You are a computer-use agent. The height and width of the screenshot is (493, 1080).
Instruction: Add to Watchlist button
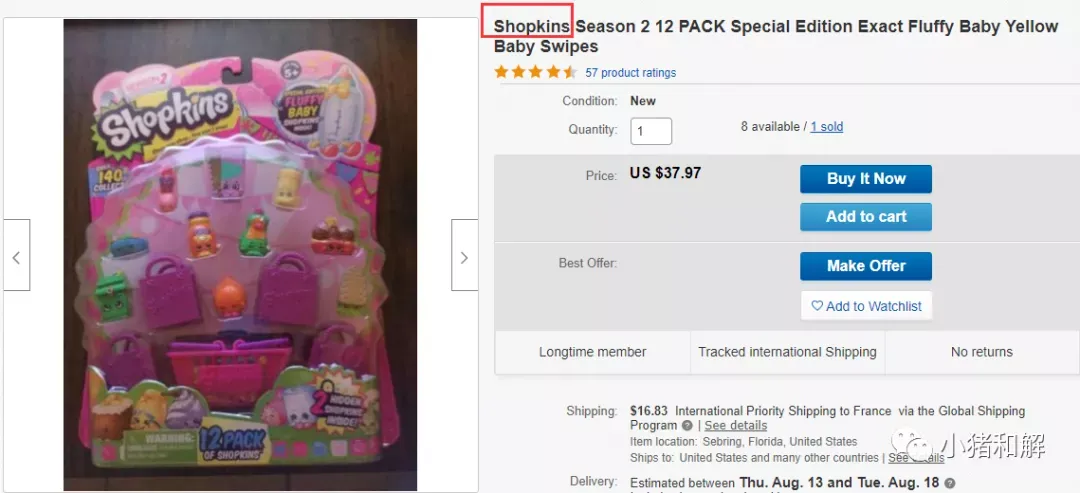coord(866,306)
